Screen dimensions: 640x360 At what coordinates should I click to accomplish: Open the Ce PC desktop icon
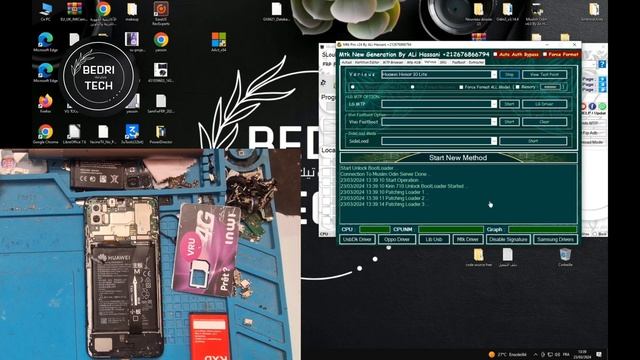click(46, 11)
